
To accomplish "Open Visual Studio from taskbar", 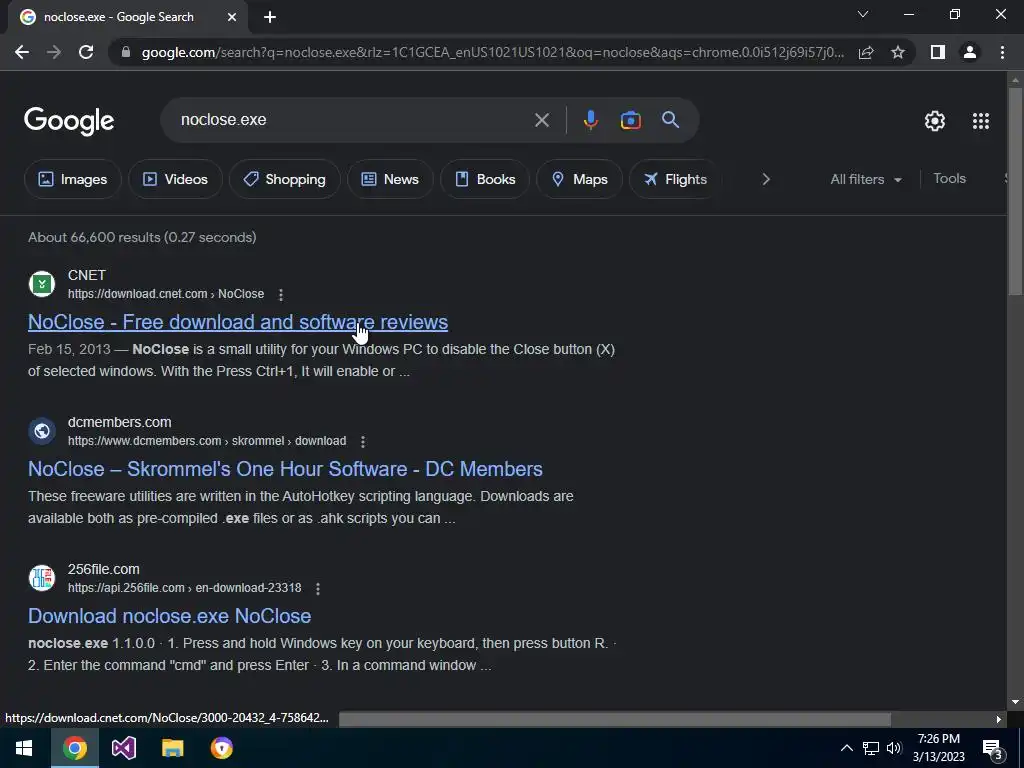I will coord(123,748).
